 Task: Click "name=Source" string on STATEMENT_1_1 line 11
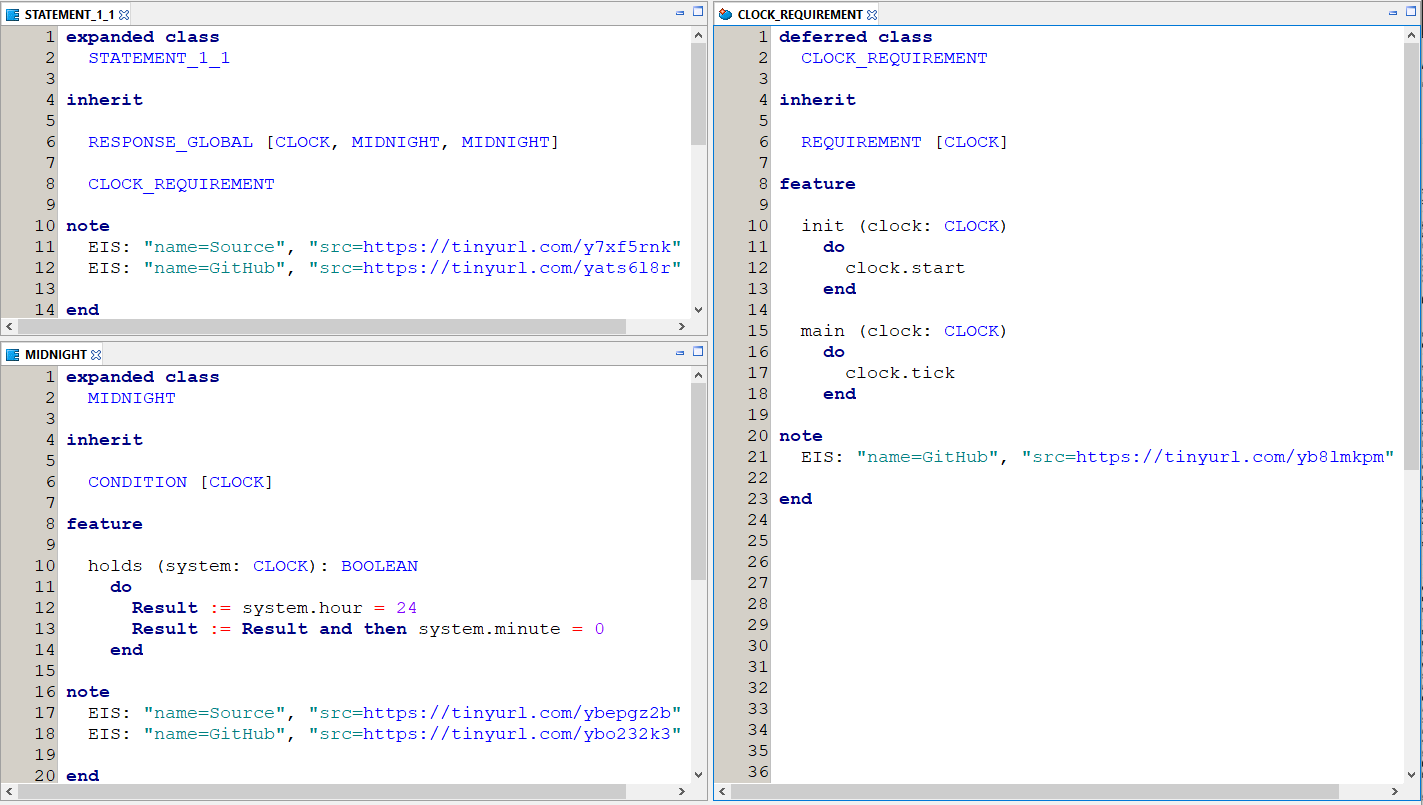tap(215, 247)
